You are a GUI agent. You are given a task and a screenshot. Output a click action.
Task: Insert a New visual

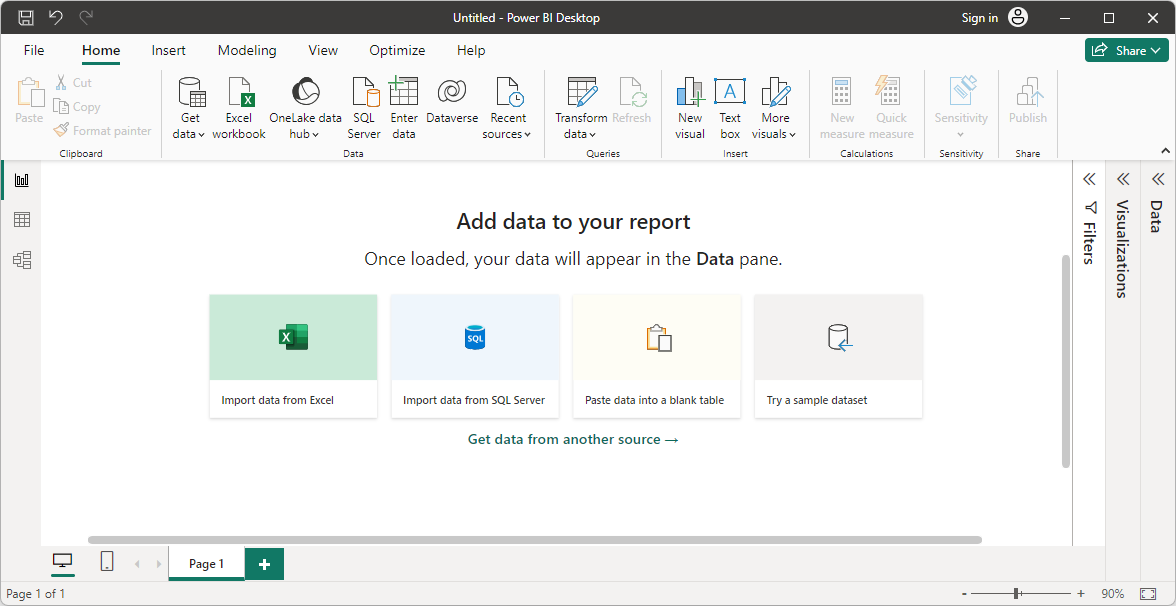coord(690,109)
